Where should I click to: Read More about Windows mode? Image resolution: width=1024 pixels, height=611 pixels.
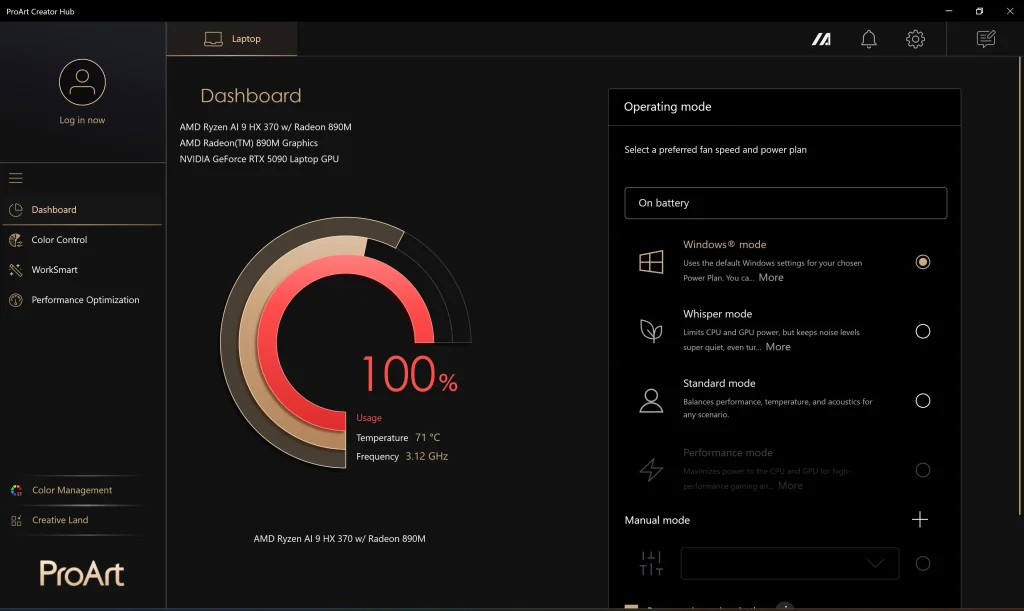771,278
